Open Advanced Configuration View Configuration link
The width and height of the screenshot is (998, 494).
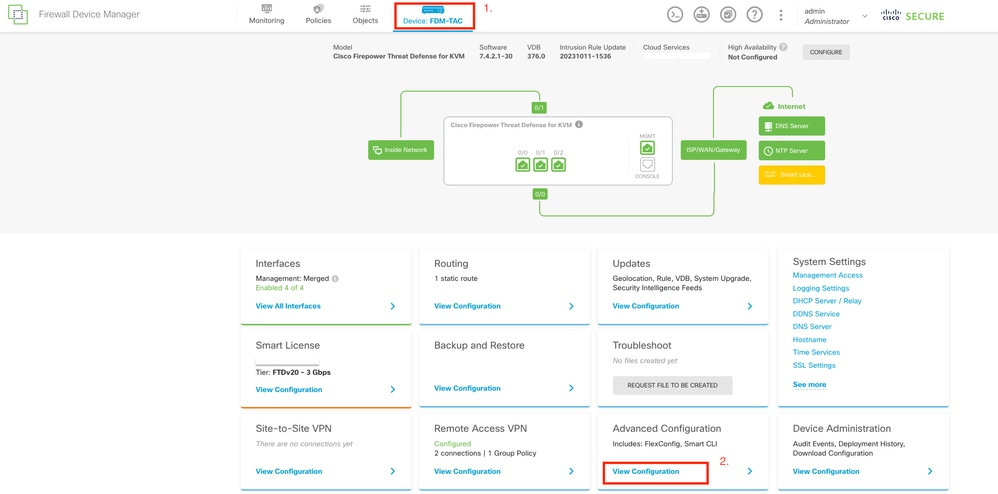(645, 472)
